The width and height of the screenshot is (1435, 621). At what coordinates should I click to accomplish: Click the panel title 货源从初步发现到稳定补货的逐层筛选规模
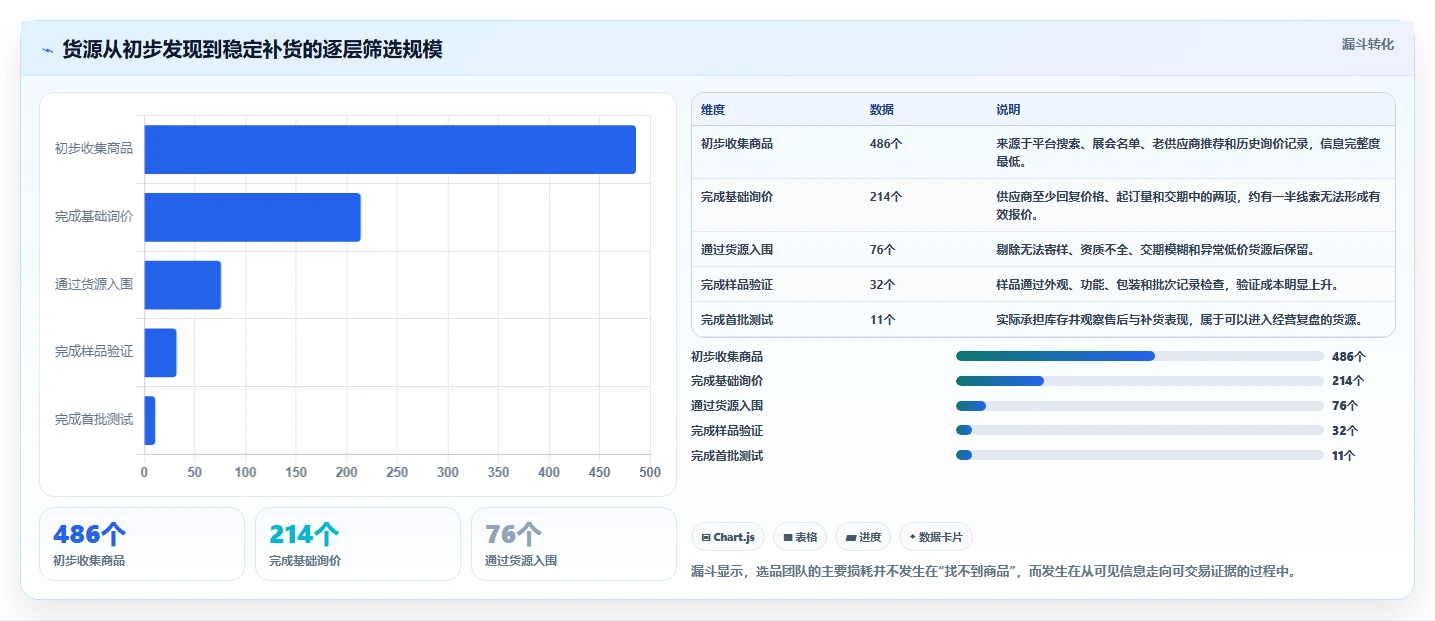tap(252, 50)
